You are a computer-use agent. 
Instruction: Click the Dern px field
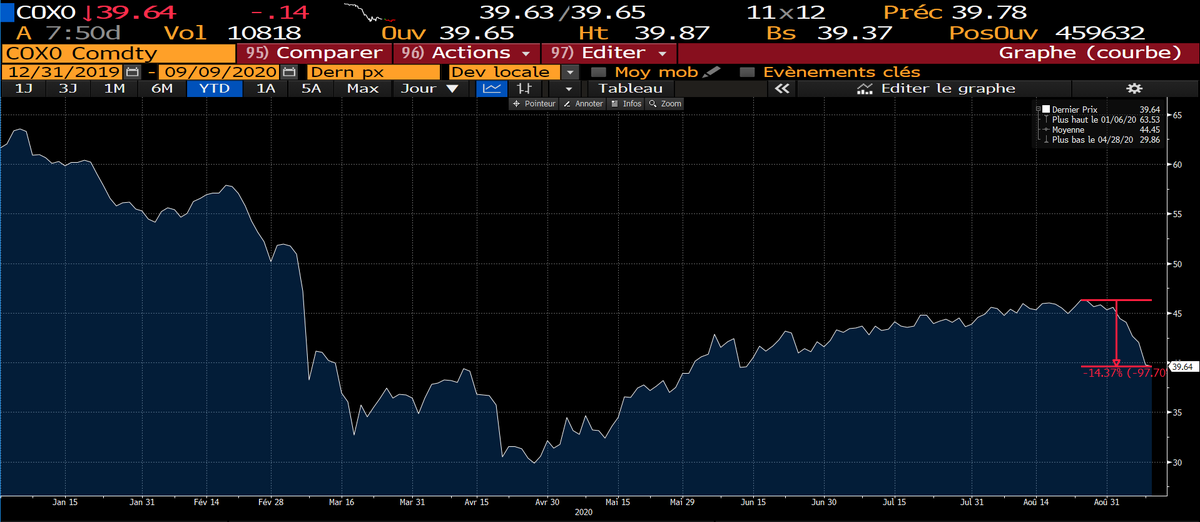(x=372, y=72)
